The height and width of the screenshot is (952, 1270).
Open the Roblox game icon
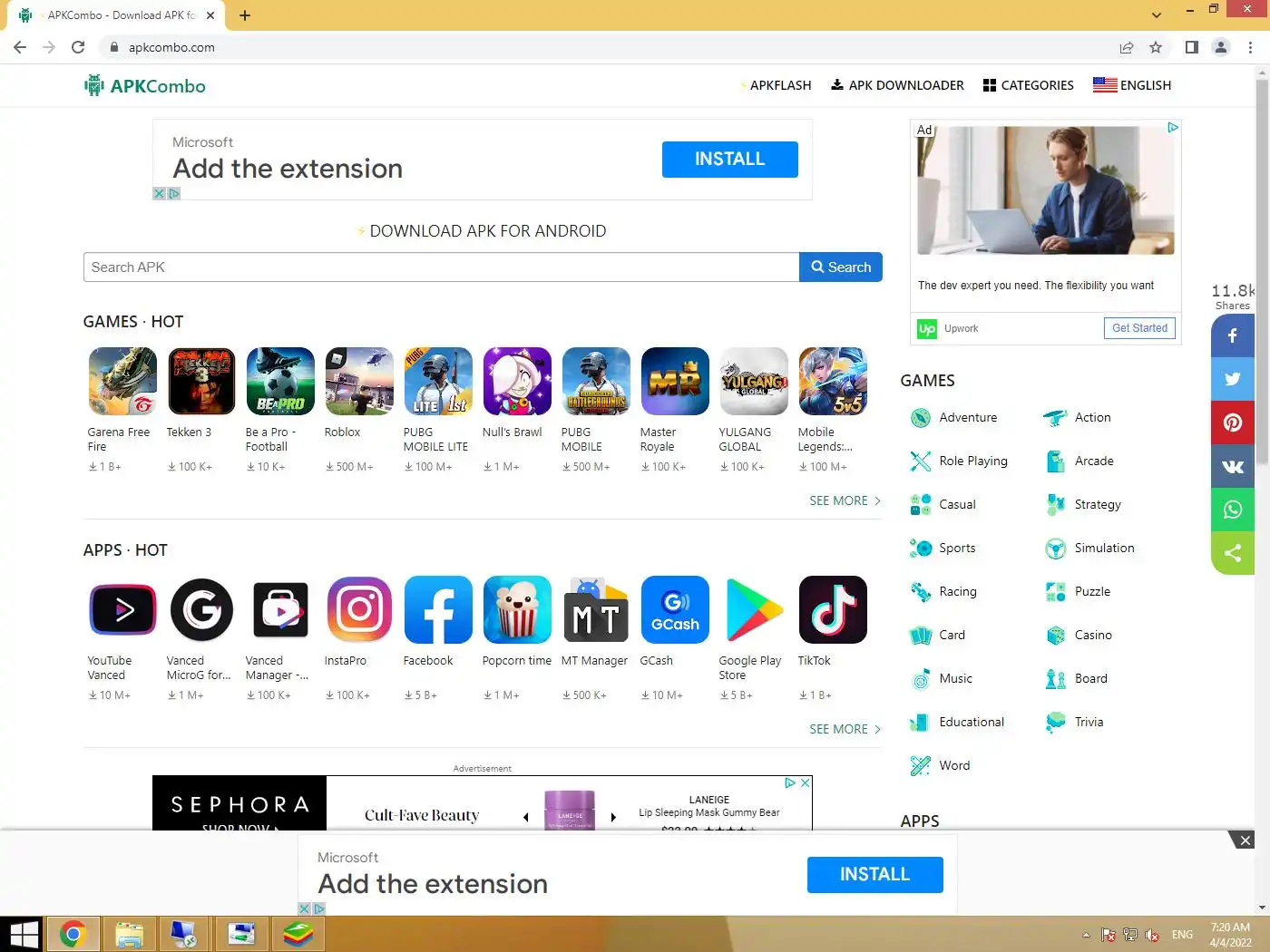359,382
